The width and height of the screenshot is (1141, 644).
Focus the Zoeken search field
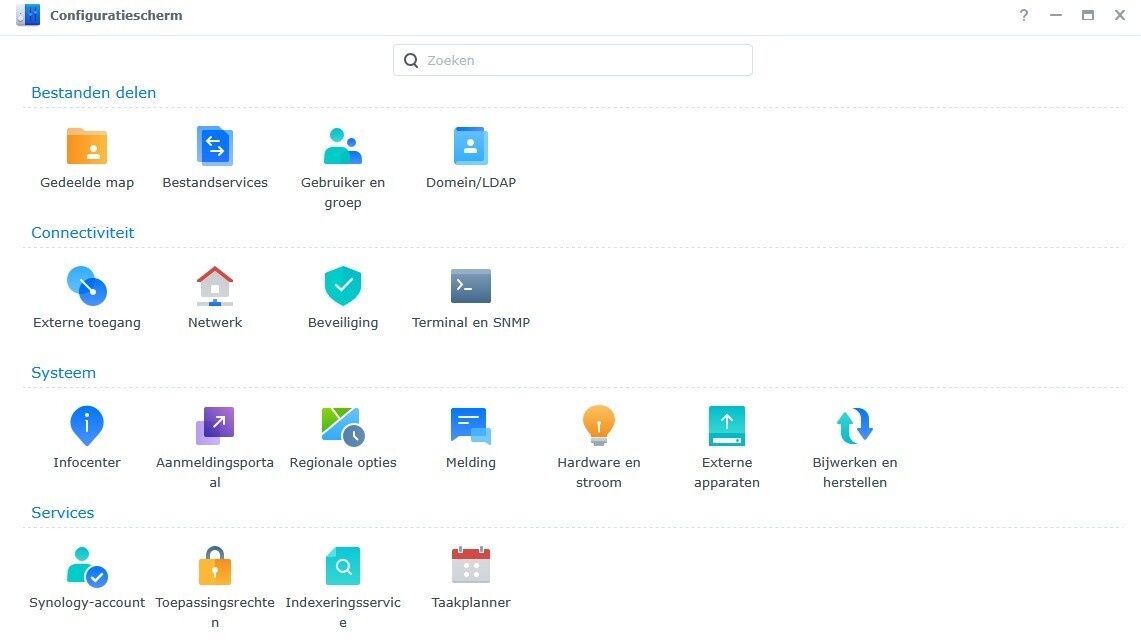573,60
